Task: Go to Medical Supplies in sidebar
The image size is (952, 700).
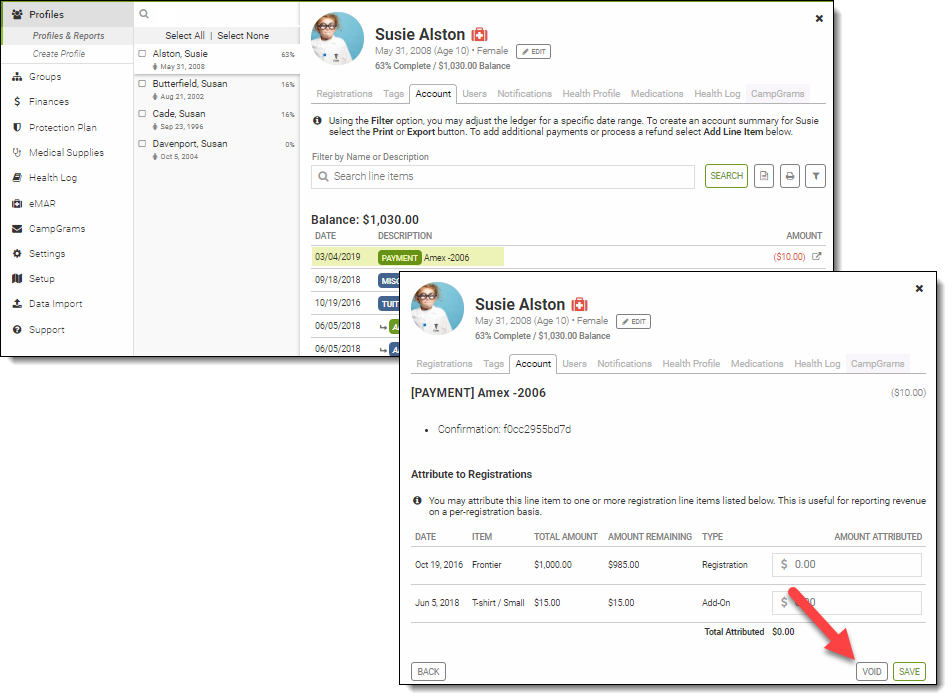Action: point(66,153)
